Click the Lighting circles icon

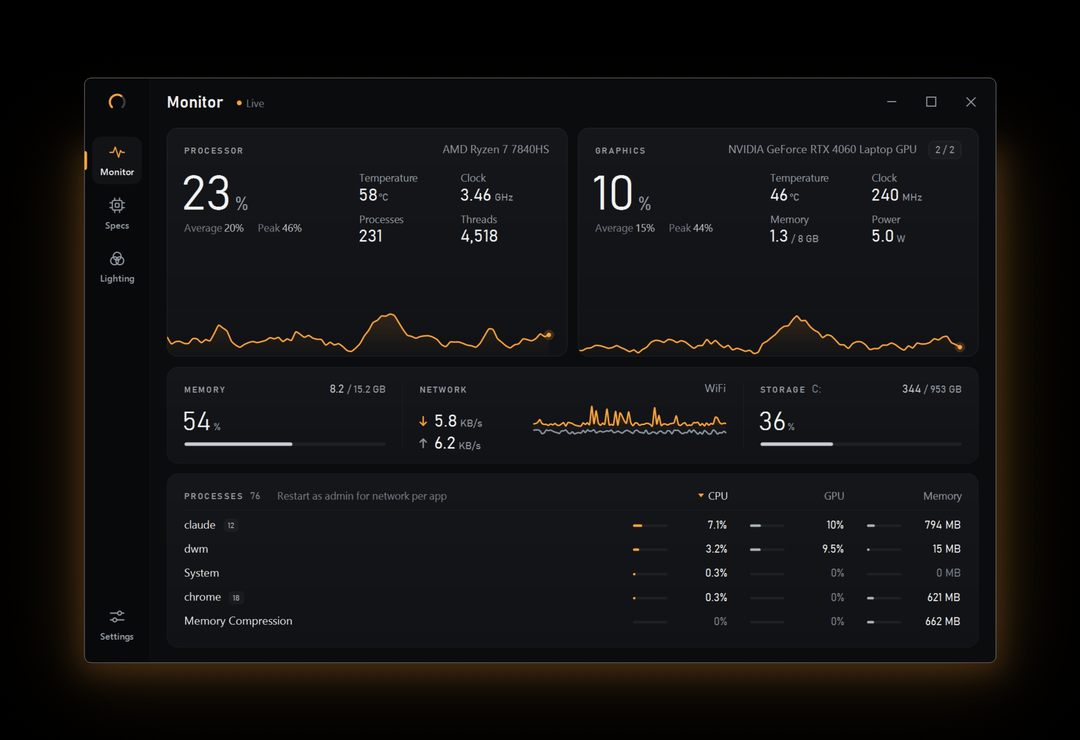tap(117, 259)
